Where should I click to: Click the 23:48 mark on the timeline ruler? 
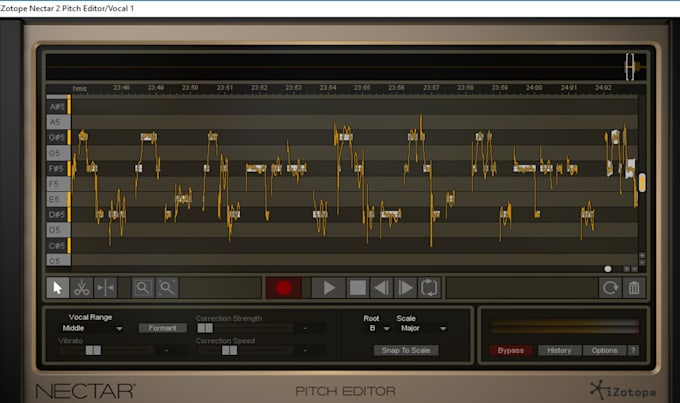point(121,88)
